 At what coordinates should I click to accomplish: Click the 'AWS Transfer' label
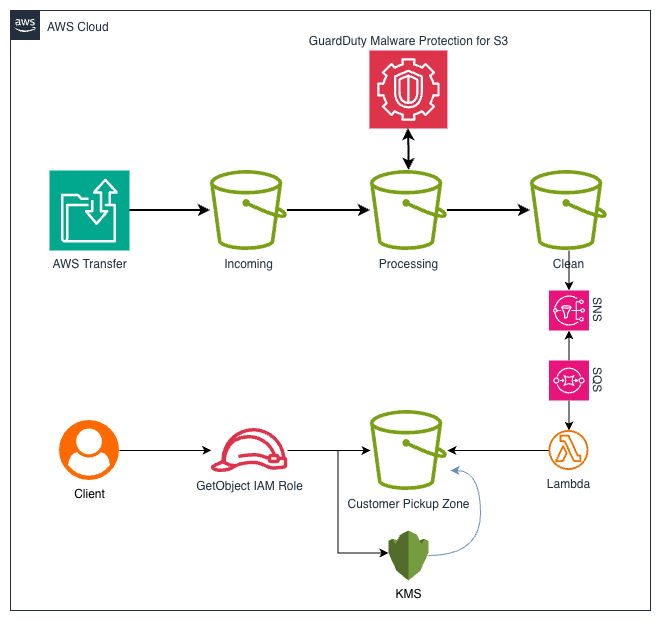pos(90,263)
